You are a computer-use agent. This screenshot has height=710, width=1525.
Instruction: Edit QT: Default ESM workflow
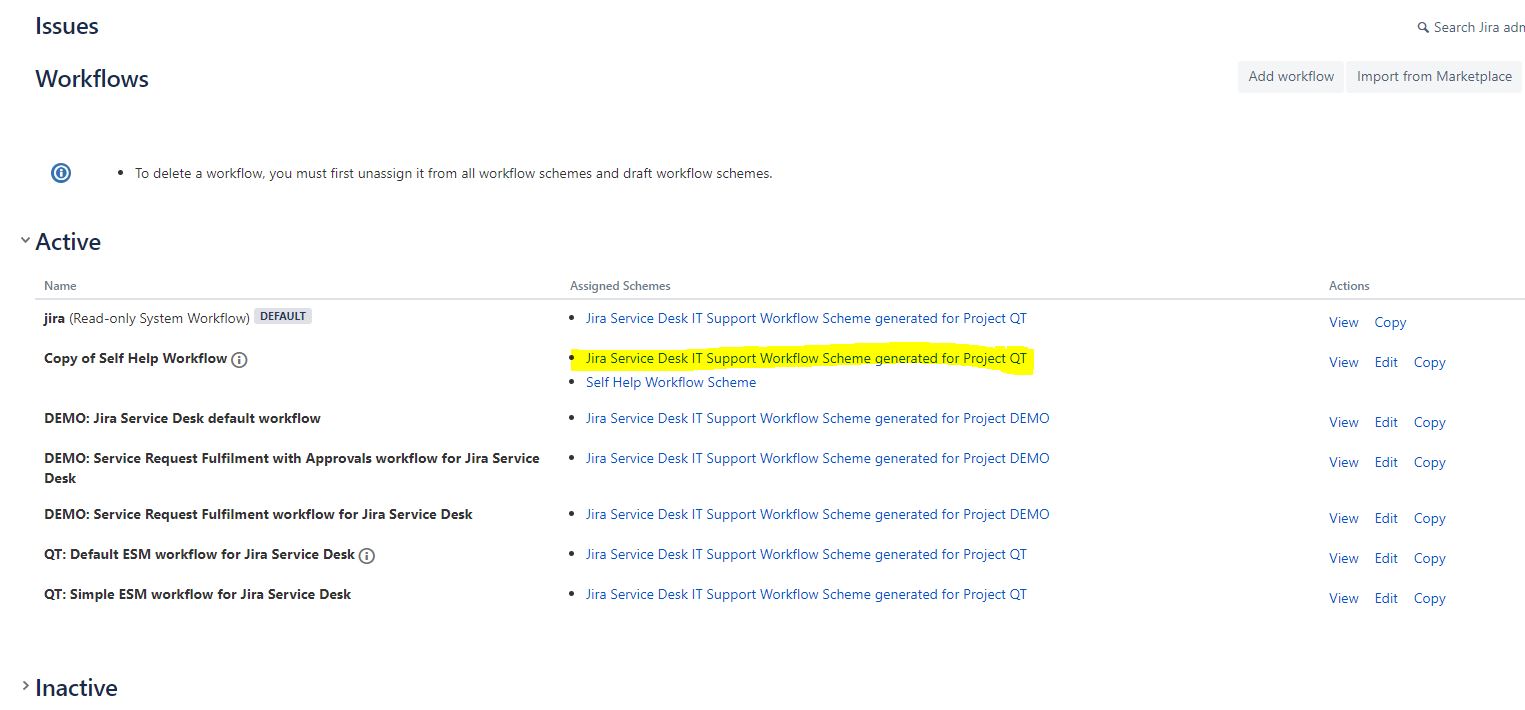click(1386, 558)
